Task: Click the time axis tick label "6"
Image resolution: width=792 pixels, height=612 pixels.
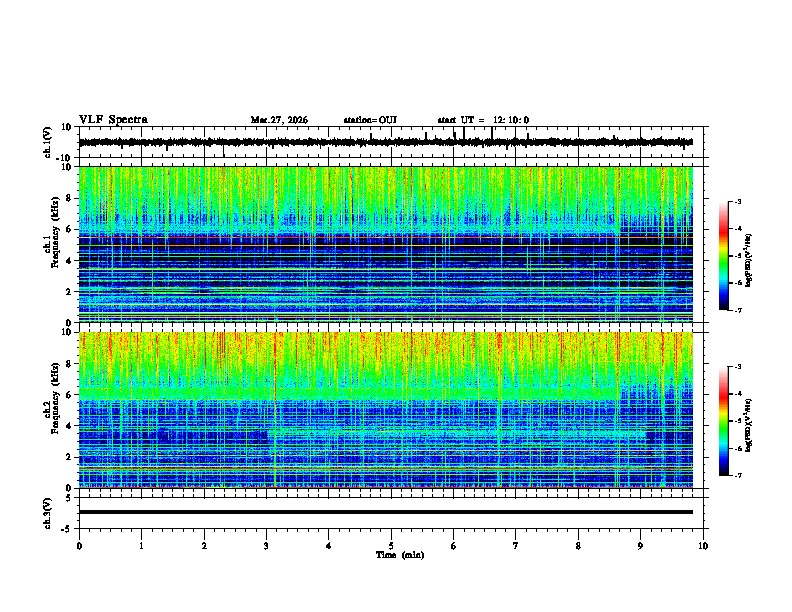Action: [453, 546]
